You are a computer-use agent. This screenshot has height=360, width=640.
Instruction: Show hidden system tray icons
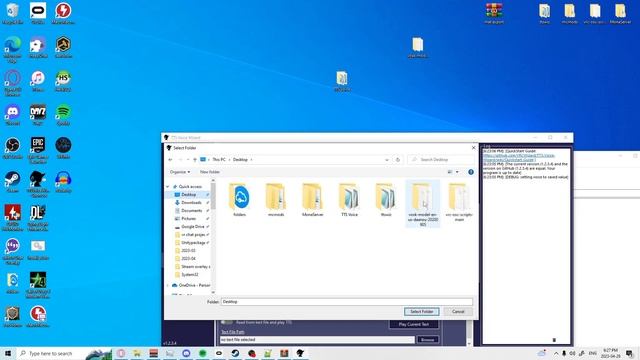[556, 353]
